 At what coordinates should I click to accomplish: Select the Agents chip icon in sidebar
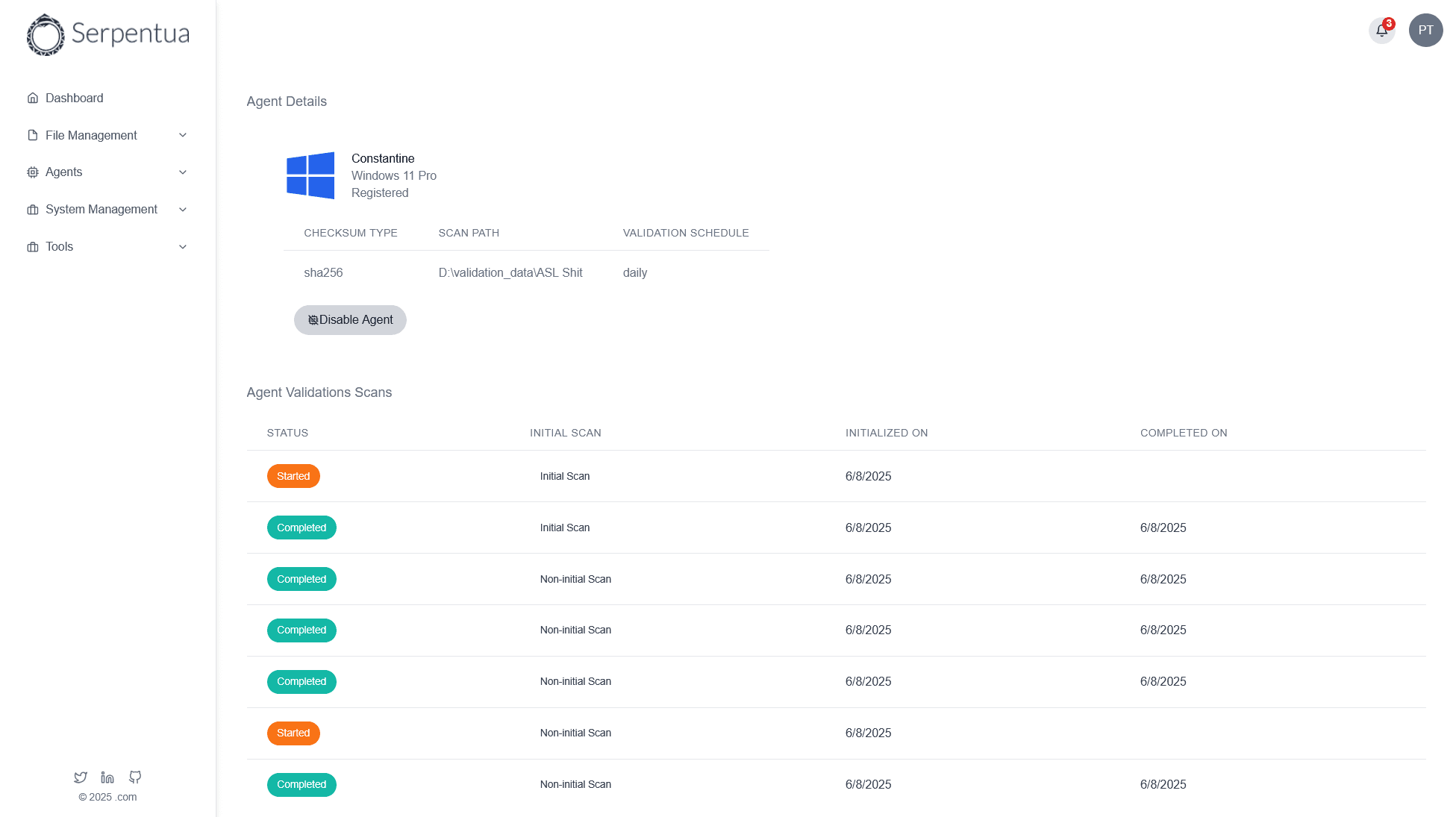tap(32, 172)
